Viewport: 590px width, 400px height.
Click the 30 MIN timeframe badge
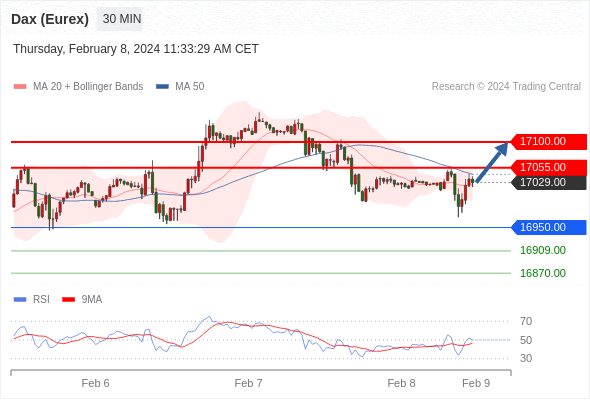(x=120, y=19)
